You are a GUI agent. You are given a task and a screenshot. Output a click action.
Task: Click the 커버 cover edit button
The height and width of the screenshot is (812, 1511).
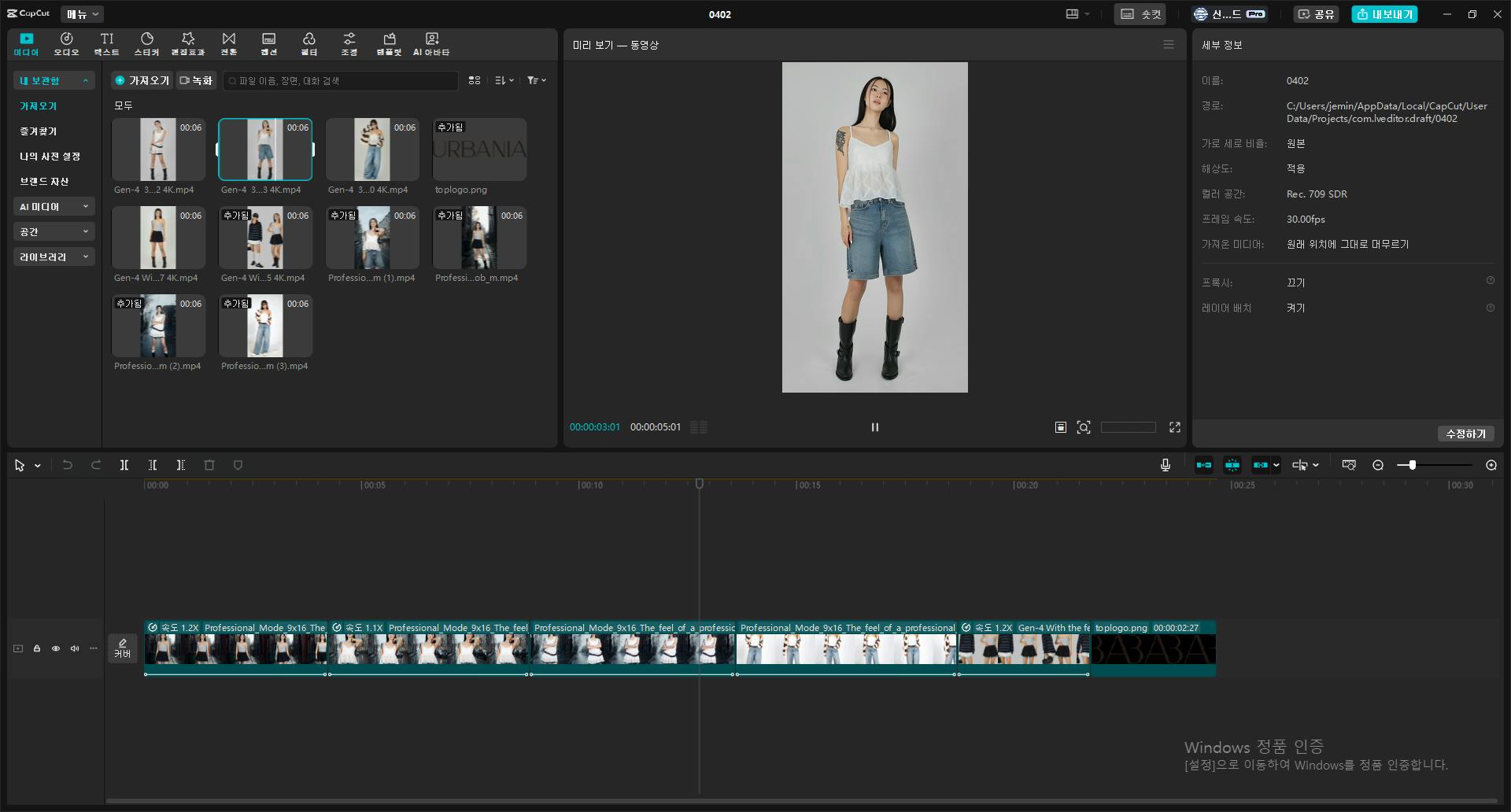tap(123, 648)
